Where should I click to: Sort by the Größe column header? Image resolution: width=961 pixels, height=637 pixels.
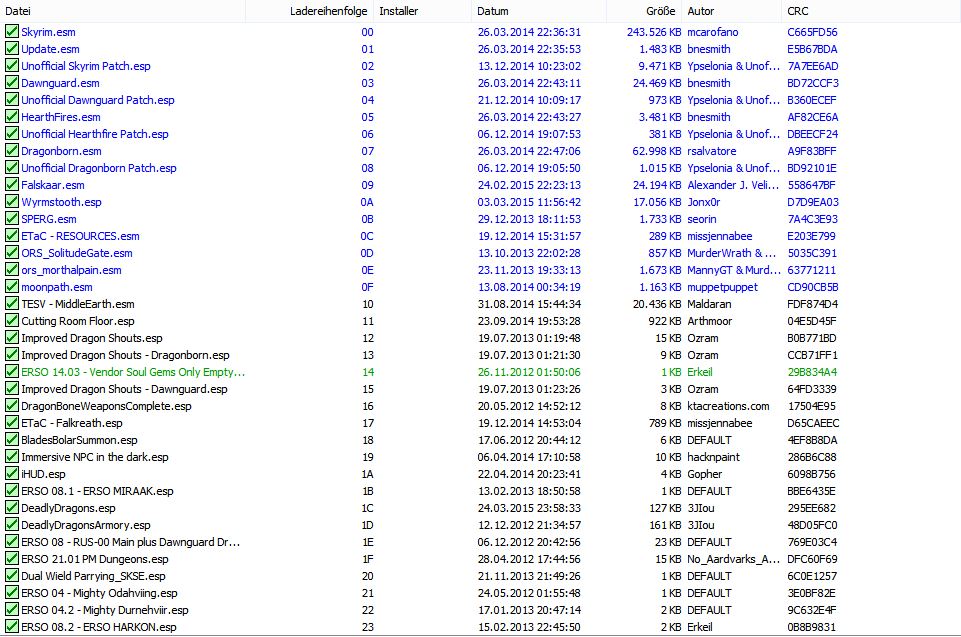tap(660, 11)
